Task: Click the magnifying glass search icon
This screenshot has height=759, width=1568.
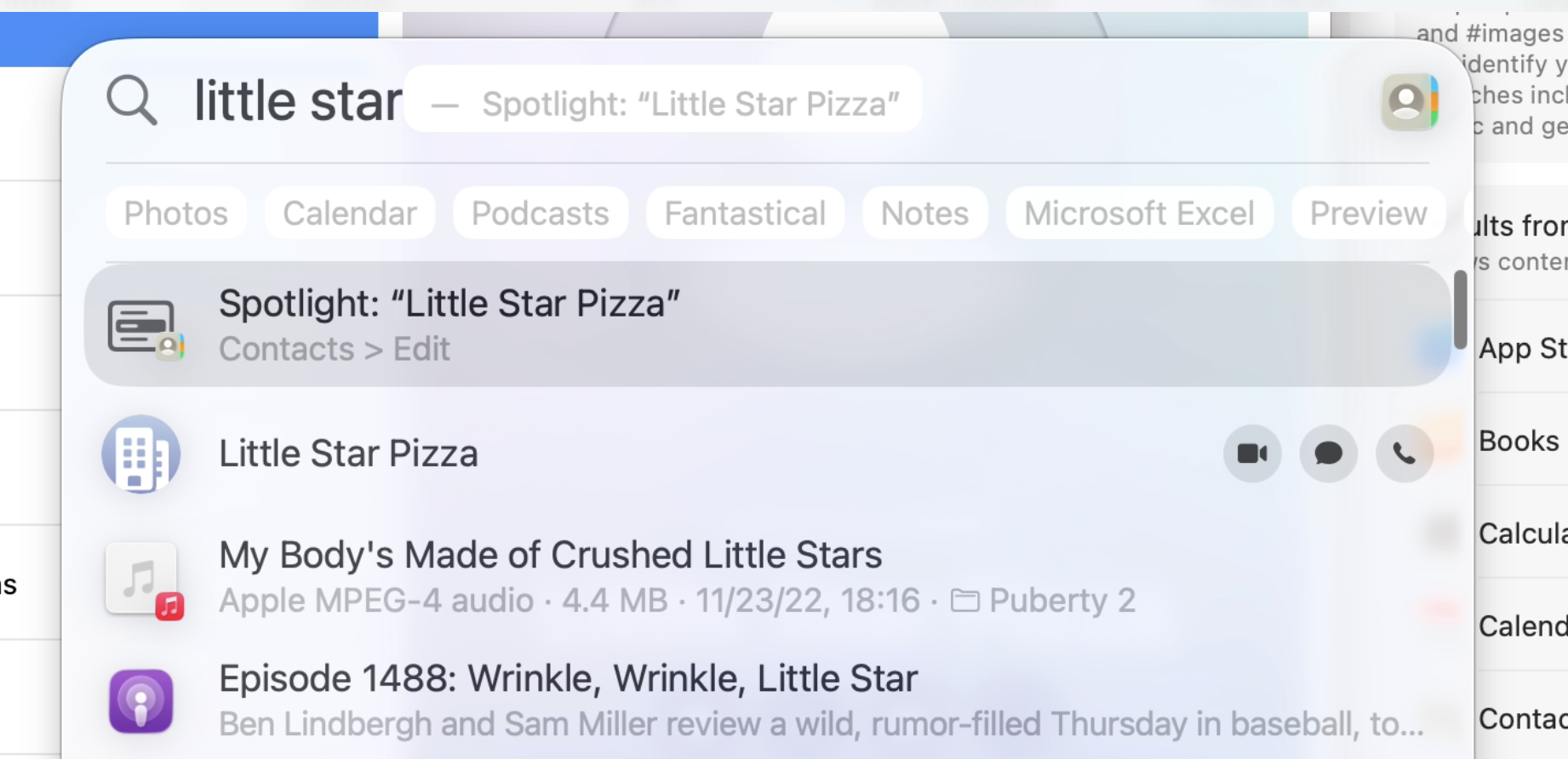Action: (x=132, y=100)
